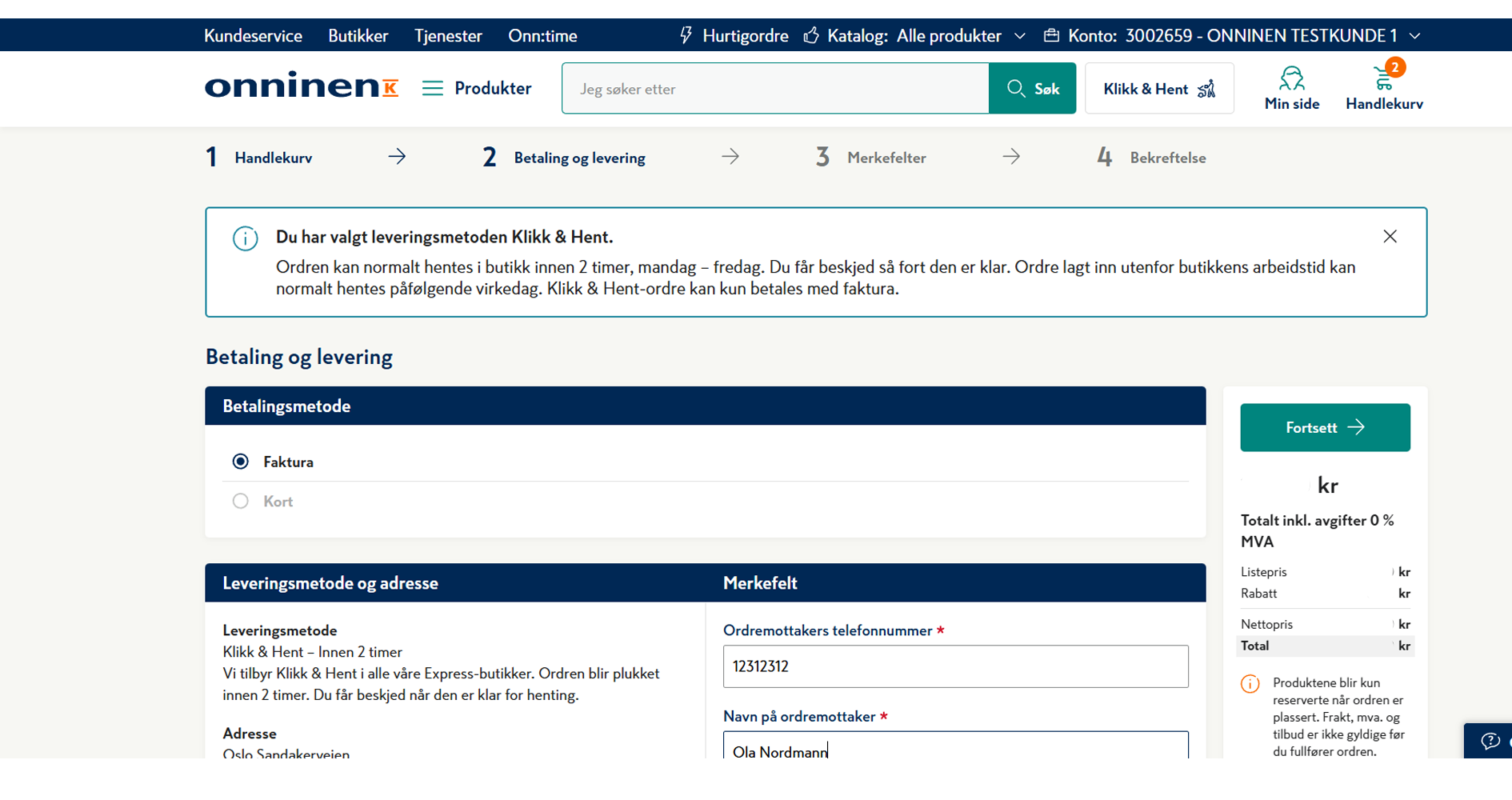Click the Merkefelt section header
The image size is (1512, 800).
(x=760, y=583)
